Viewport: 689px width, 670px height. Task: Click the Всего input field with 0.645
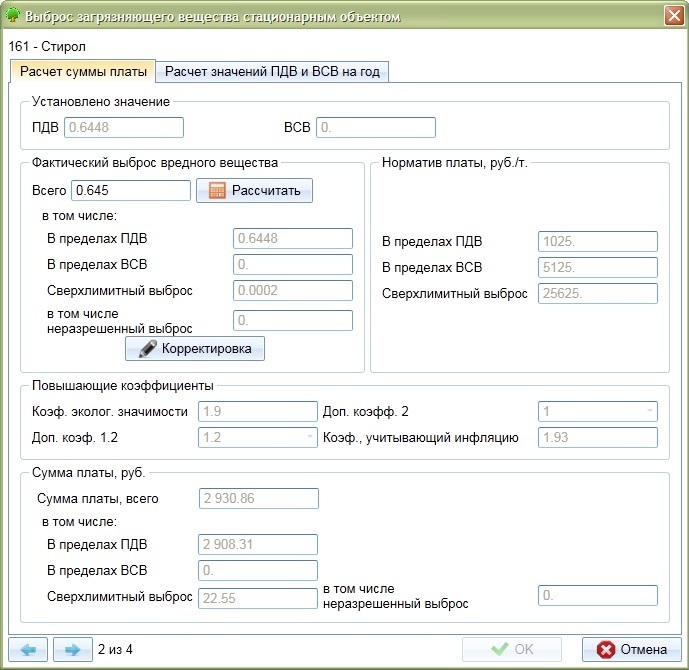131,190
